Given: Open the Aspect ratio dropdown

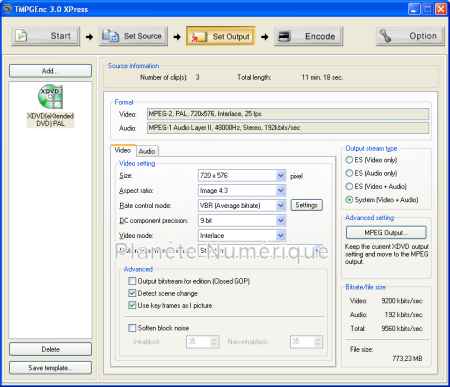Looking at the screenshot, I should point(281,191).
